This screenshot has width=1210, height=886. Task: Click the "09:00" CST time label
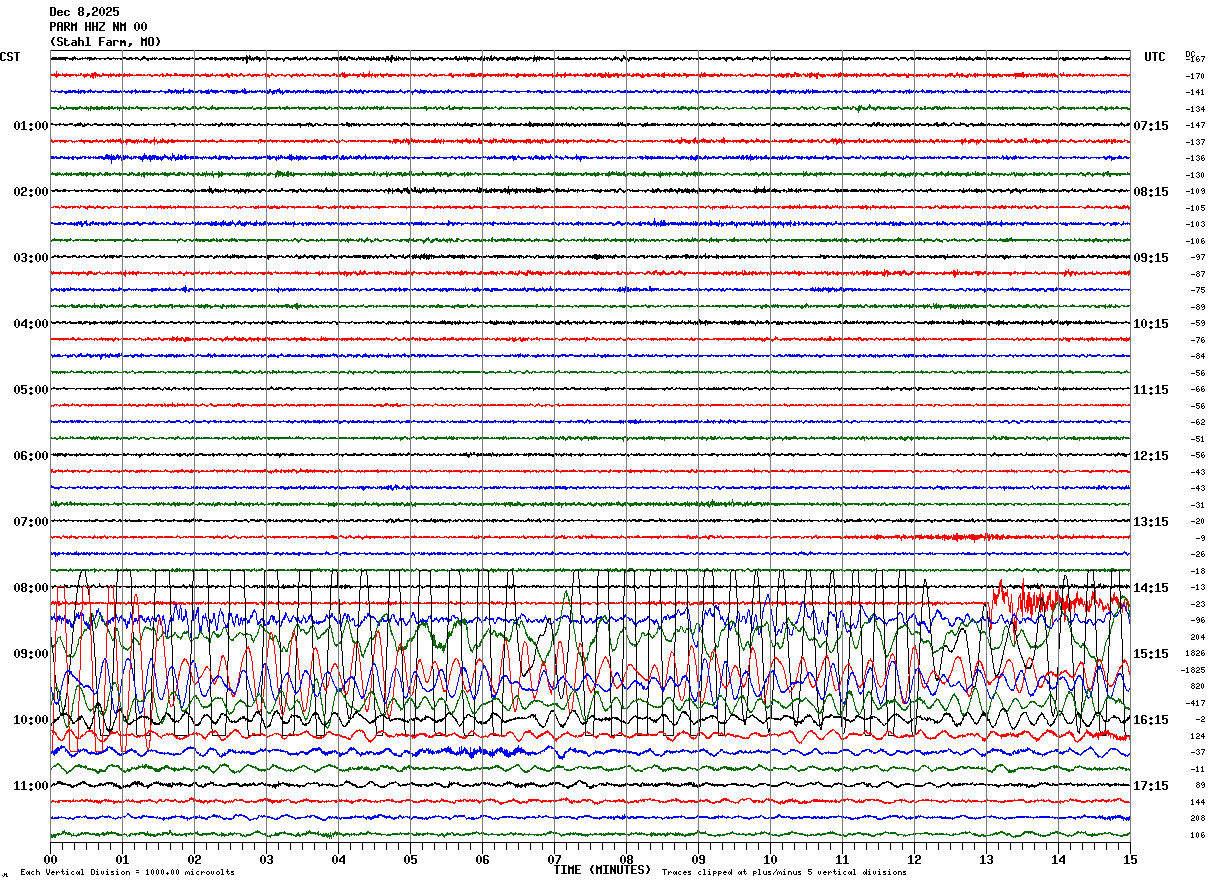click(31, 654)
